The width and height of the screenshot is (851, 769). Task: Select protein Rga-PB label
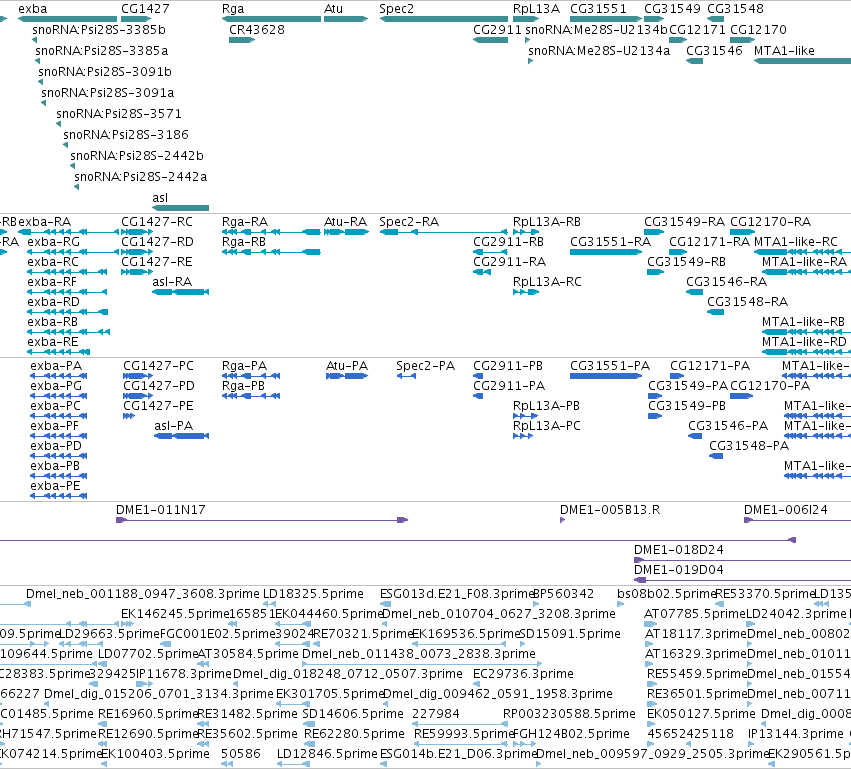pyautogui.click(x=243, y=386)
